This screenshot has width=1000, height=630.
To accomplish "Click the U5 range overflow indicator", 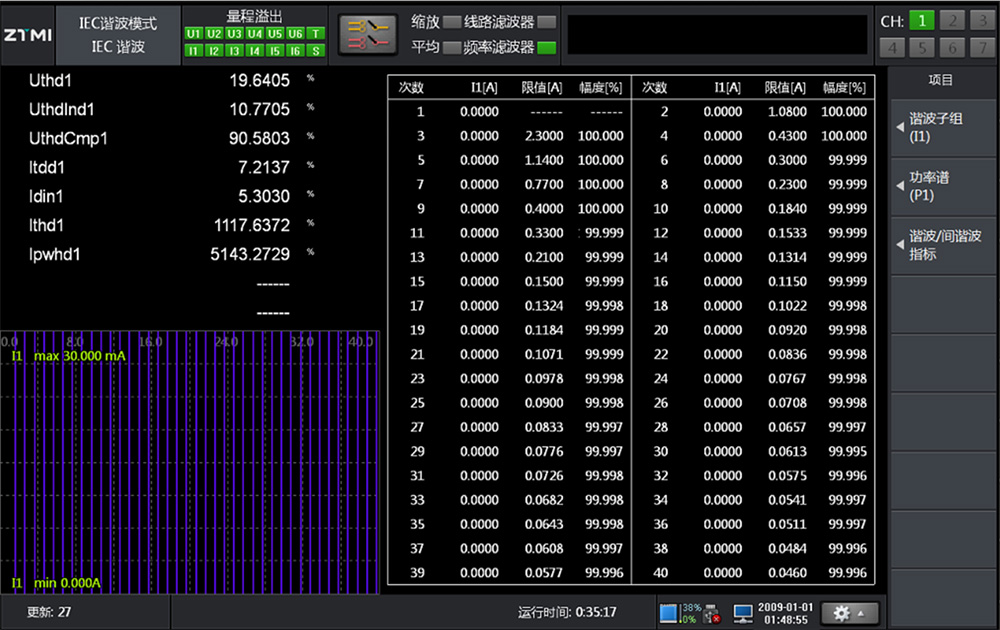I will pos(275,34).
